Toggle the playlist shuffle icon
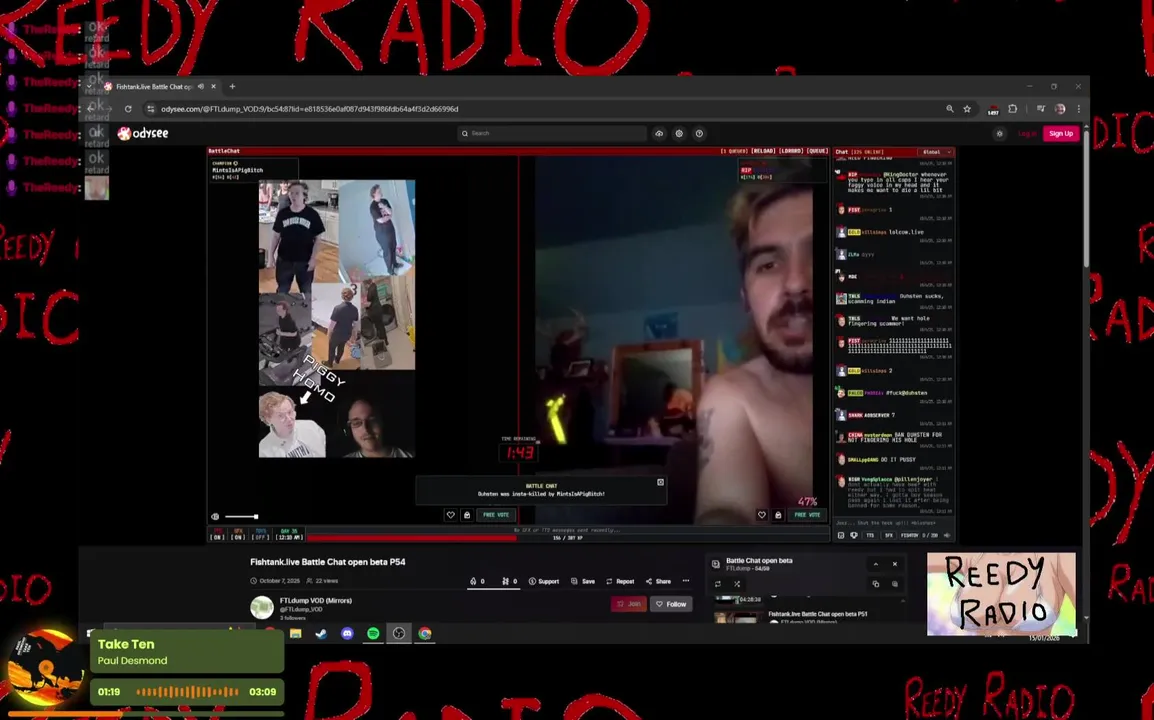The image size is (1154, 720). click(x=737, y=584)
